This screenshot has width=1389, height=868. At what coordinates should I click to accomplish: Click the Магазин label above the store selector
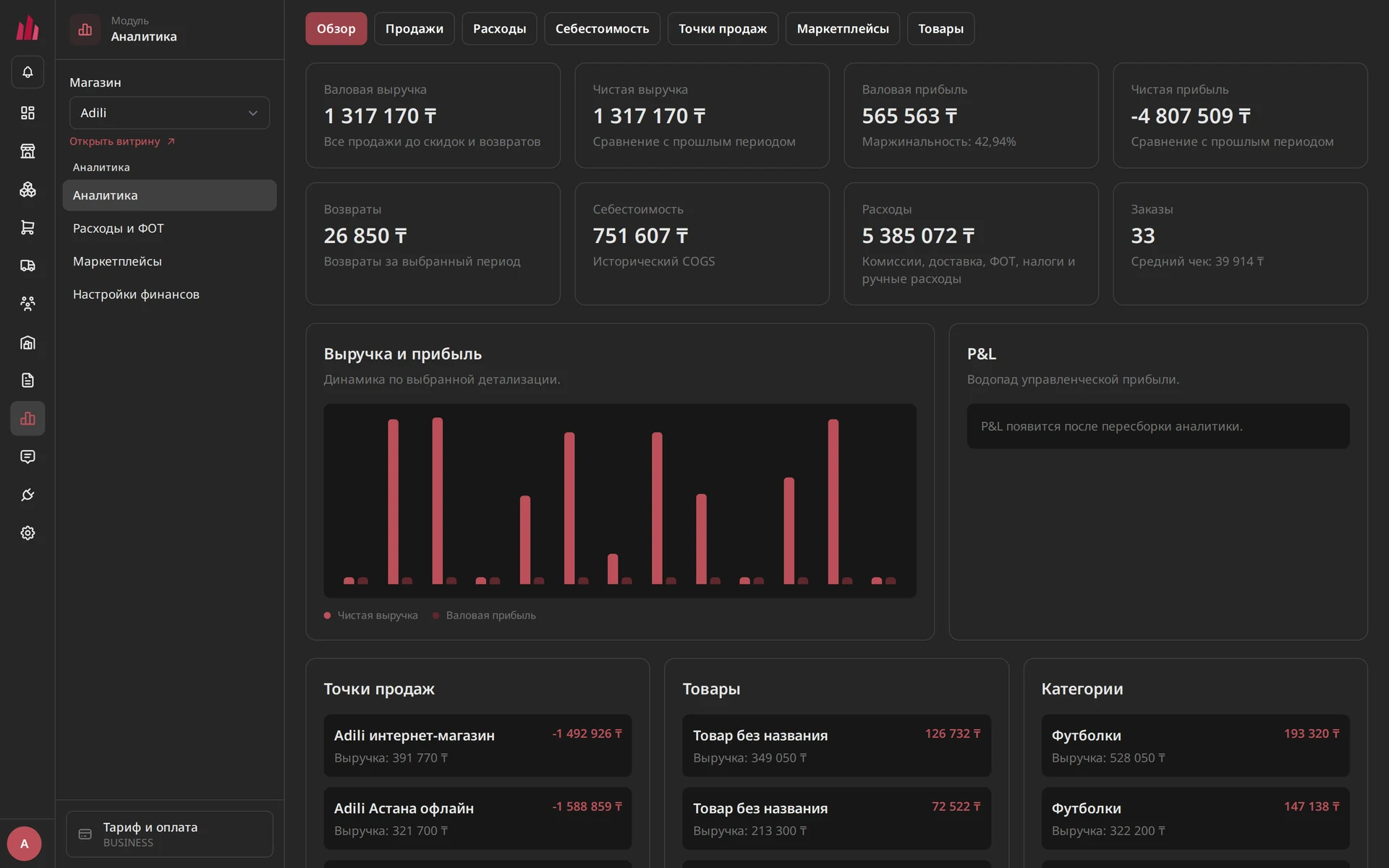pos(95,82)
